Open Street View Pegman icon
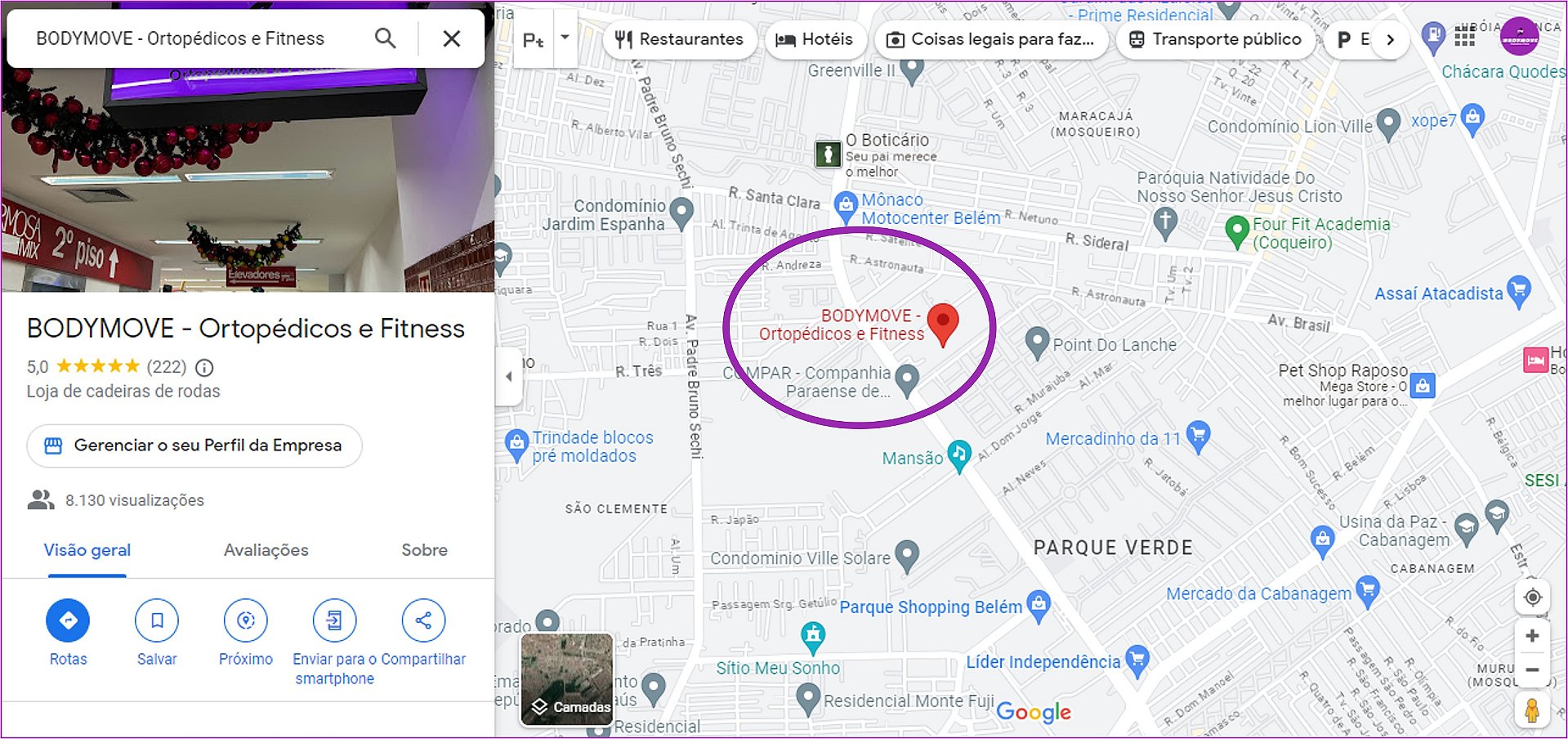The image size is (1568, 739). [1532, 710]
